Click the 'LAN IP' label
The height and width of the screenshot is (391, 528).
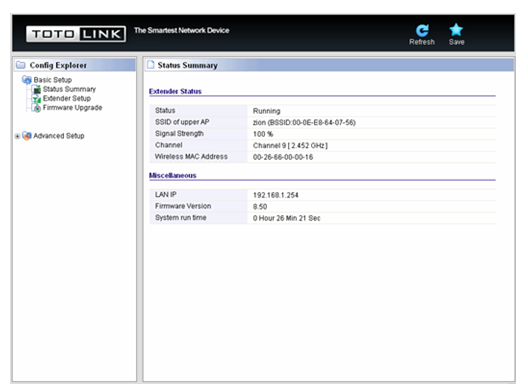[166, 194]
